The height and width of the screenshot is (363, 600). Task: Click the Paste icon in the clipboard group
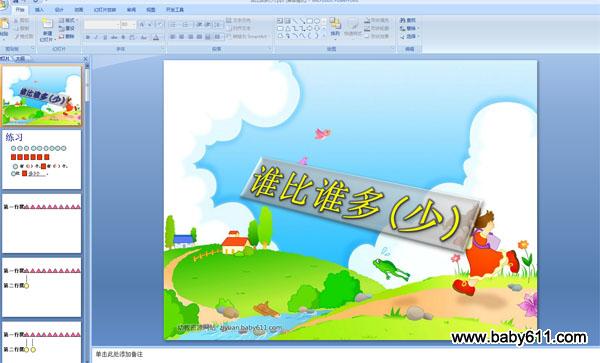pyautogui.click(x=4, y=24)
